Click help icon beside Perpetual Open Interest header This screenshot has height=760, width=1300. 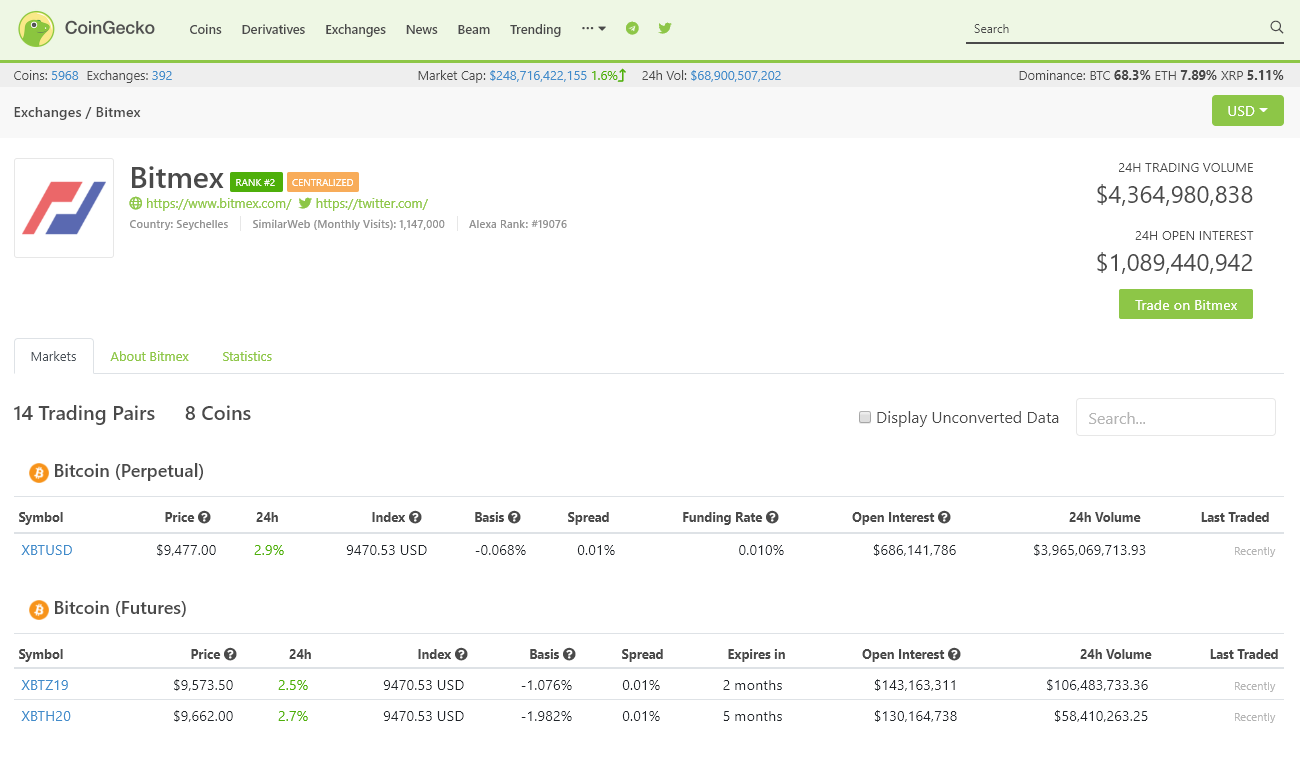coord(944,518)
